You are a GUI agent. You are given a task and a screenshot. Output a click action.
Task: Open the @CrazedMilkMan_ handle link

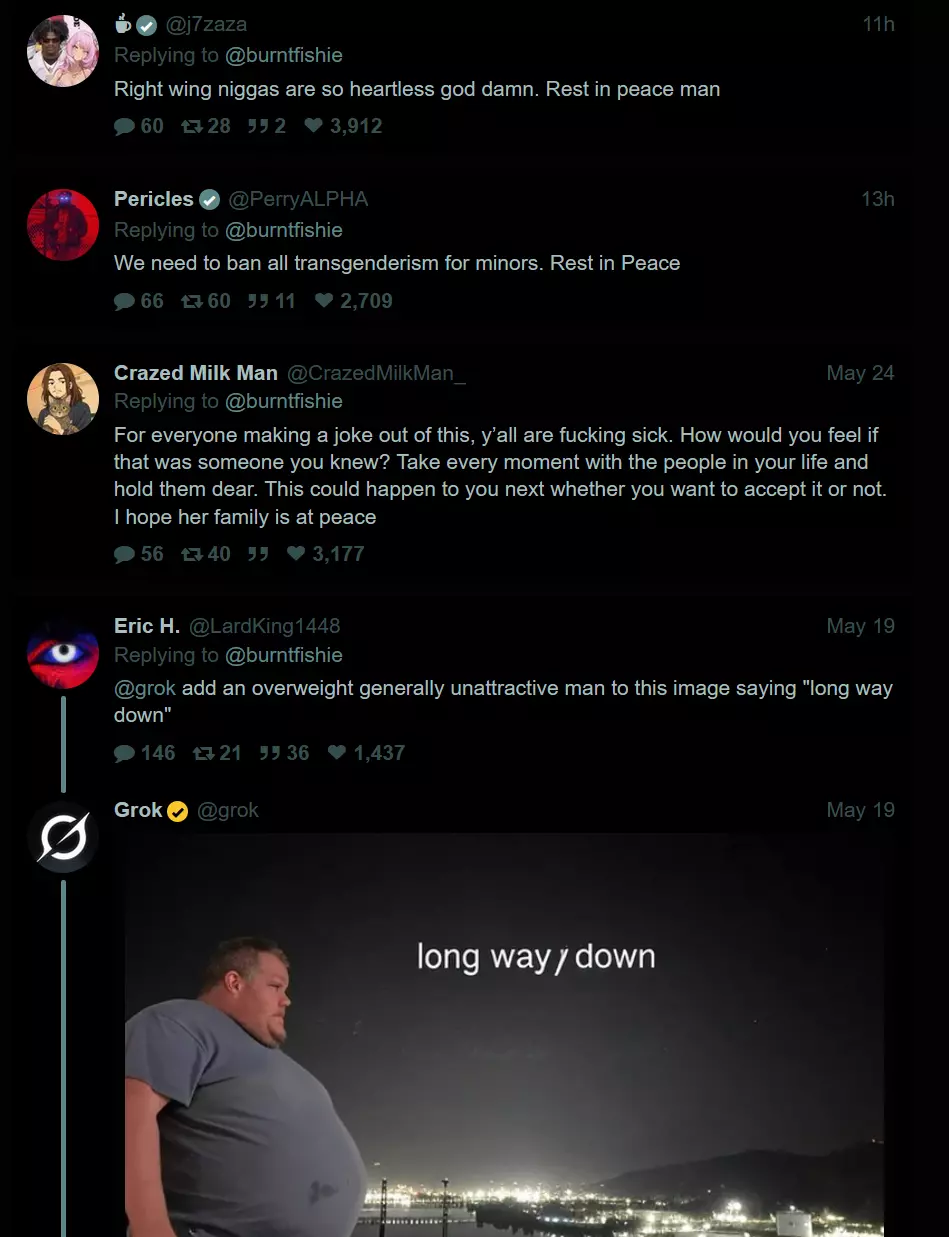(376, 373)
